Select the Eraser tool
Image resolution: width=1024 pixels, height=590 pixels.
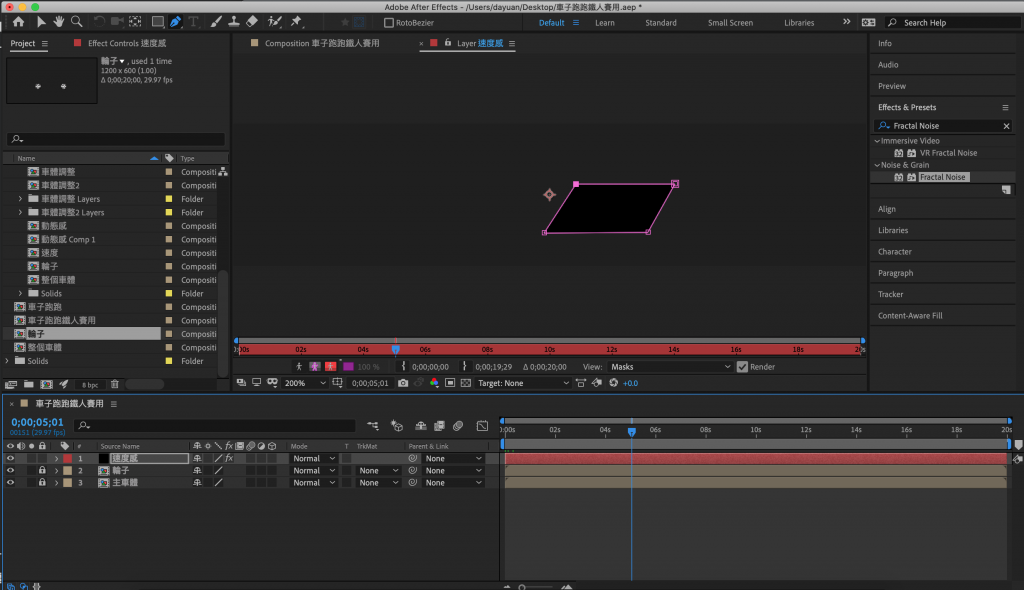252,22
